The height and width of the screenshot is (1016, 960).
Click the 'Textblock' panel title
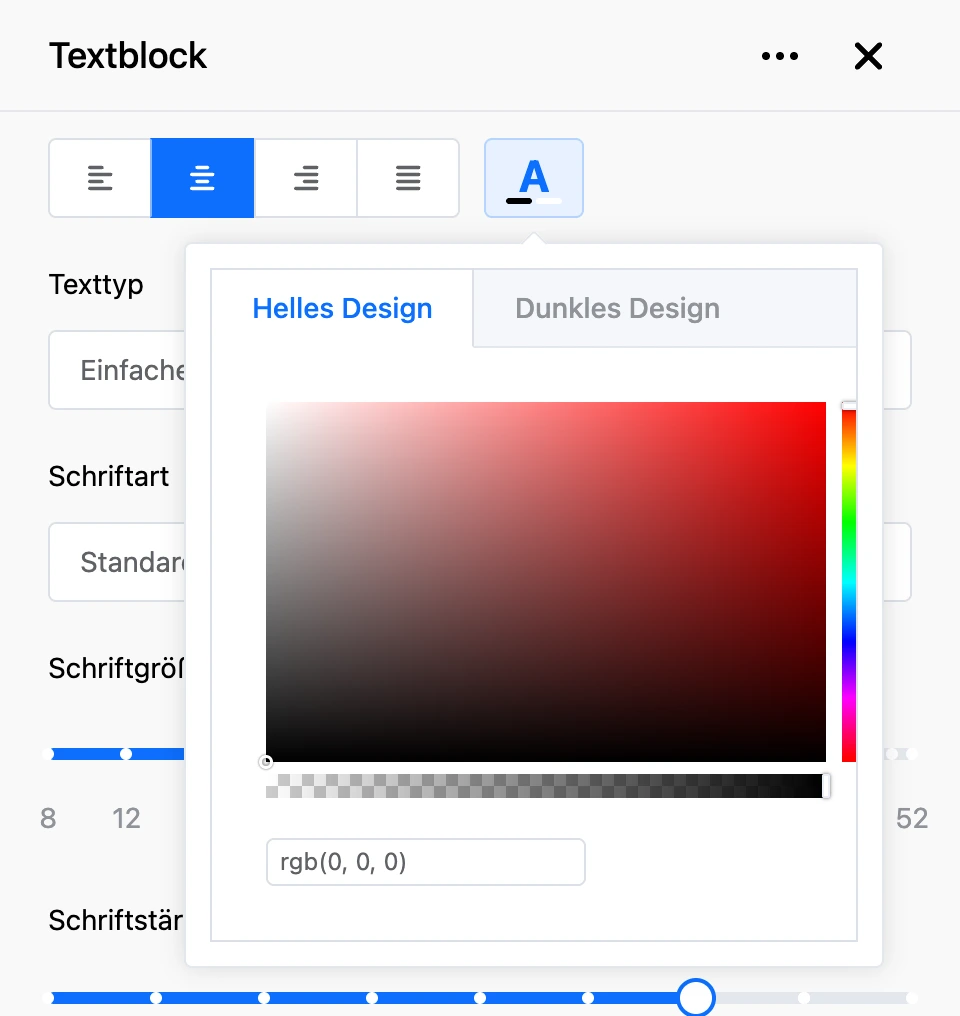click(128, 56)
